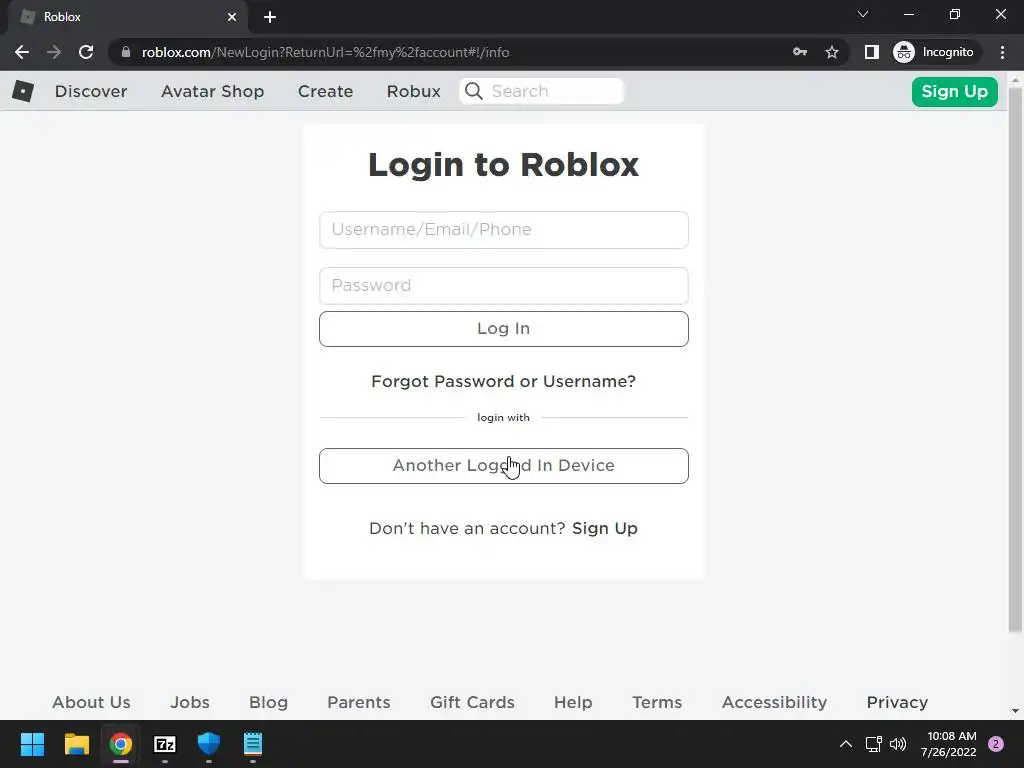The width and height of the screenshot is (1024, 768).
Task: Reload the page with the refresh icon
Action: (86, 52)
